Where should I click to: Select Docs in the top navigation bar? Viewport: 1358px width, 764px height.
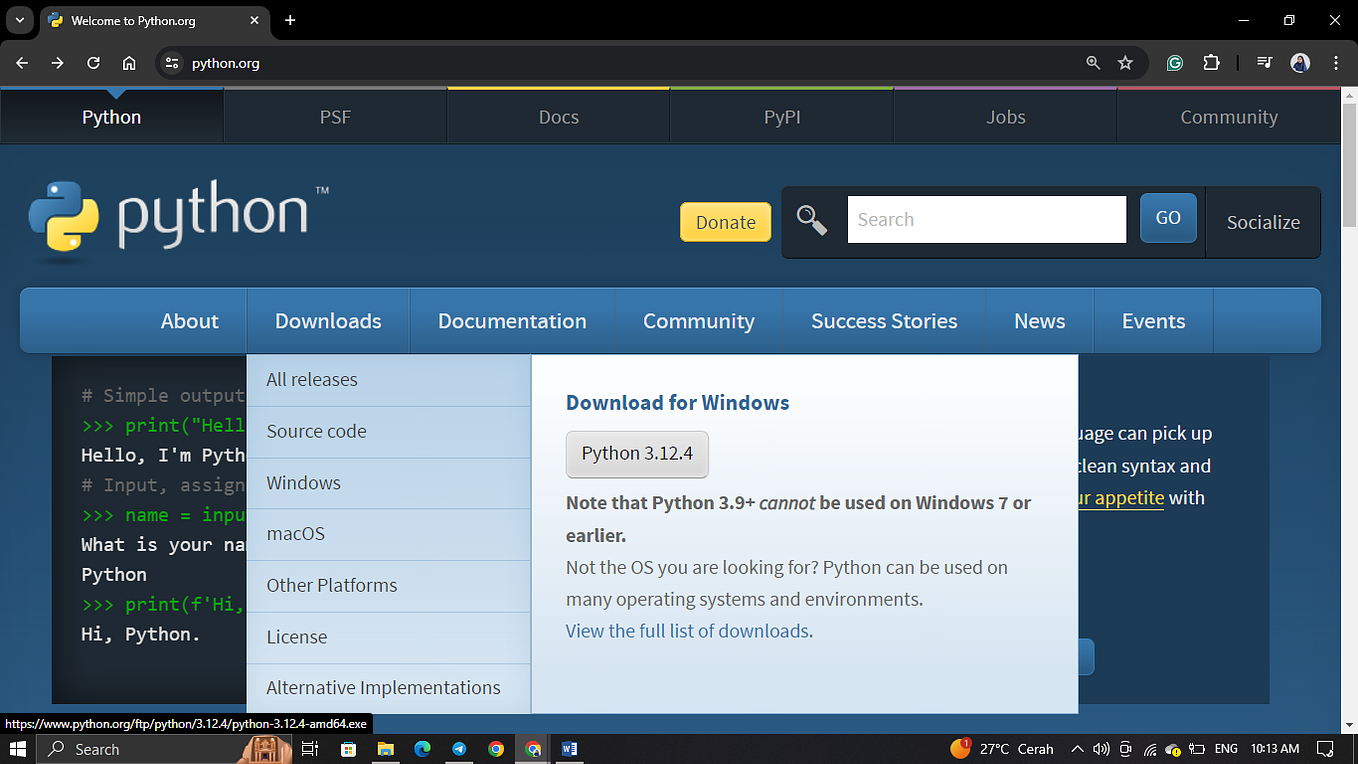pos(558,116)
